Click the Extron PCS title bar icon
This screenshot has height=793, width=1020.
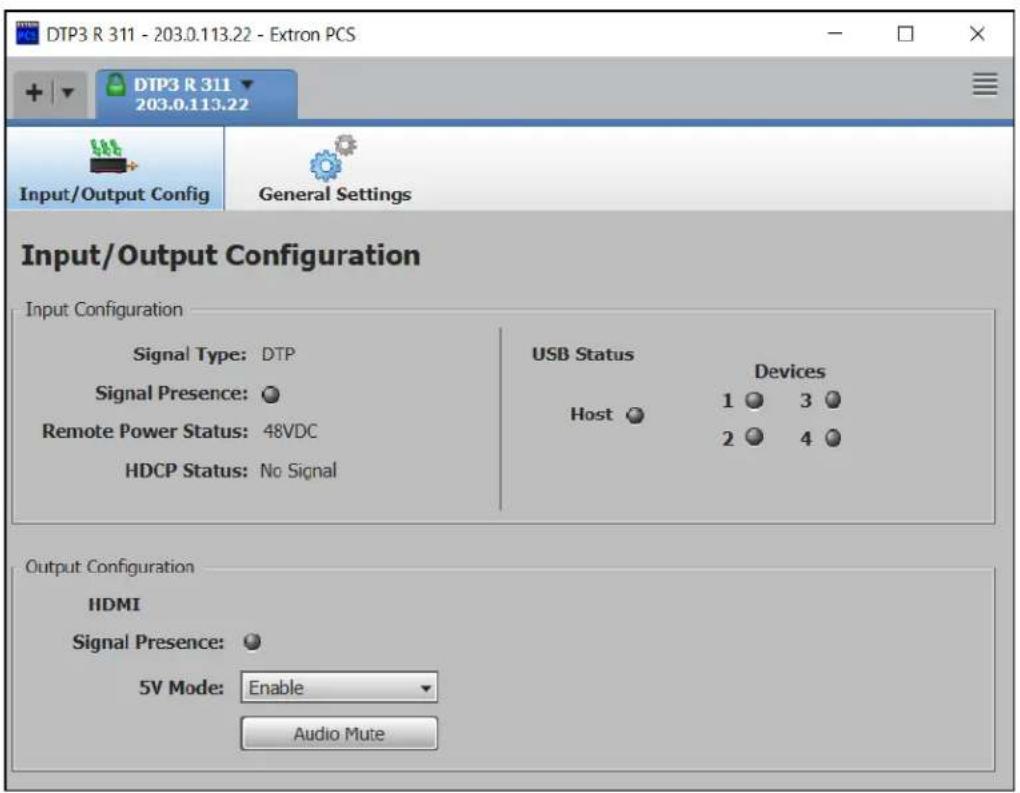[27, 33]
